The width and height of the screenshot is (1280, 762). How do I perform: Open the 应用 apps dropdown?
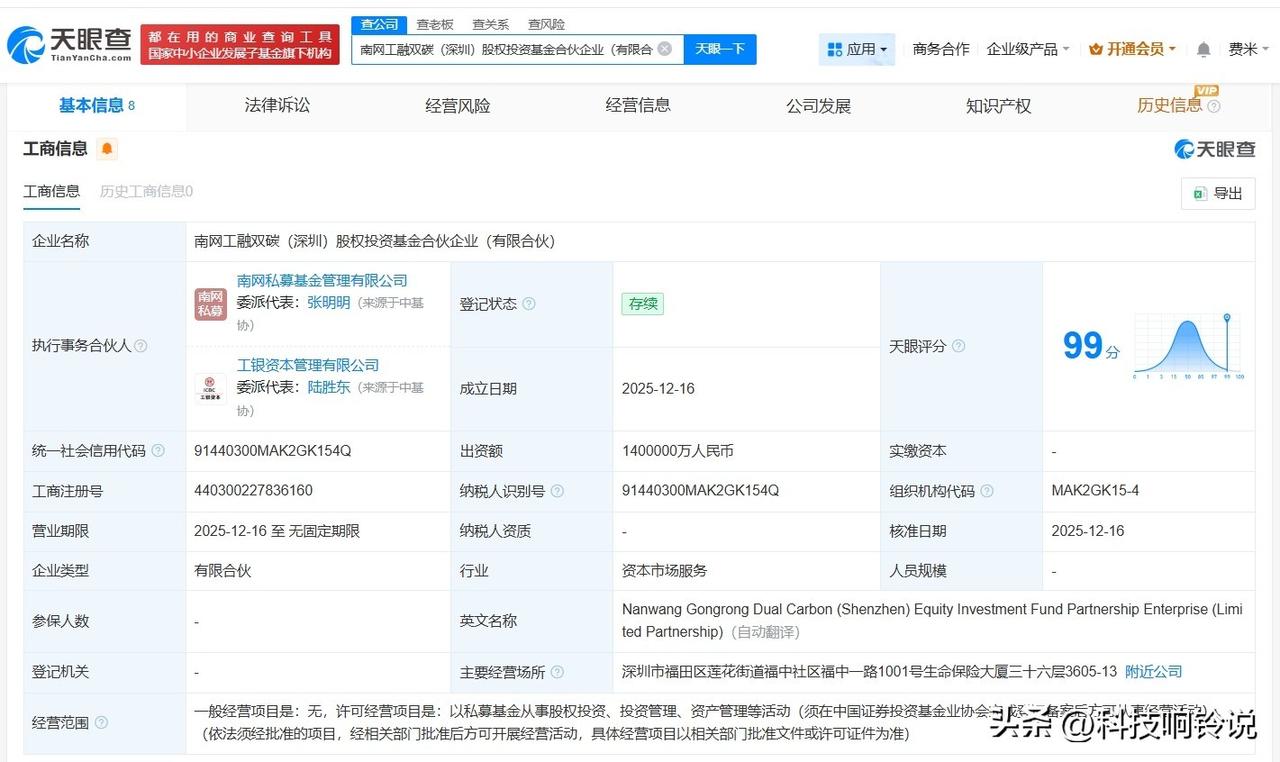click(x=857, y=49)
